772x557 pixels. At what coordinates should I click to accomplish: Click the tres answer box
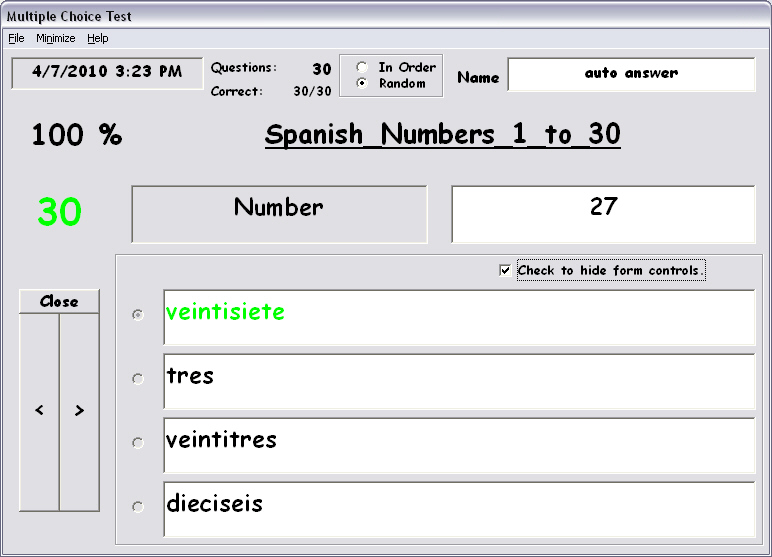pos(458,381)
